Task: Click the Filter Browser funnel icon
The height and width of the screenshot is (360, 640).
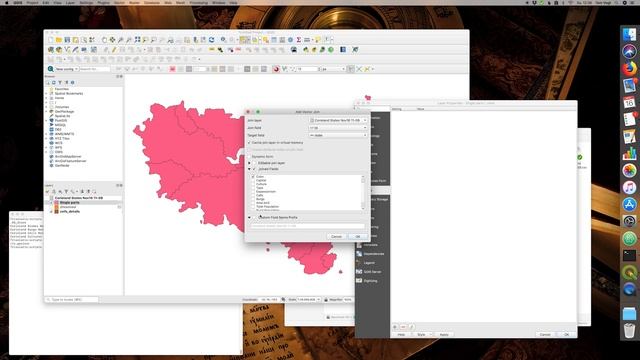Action: point(60,82)
